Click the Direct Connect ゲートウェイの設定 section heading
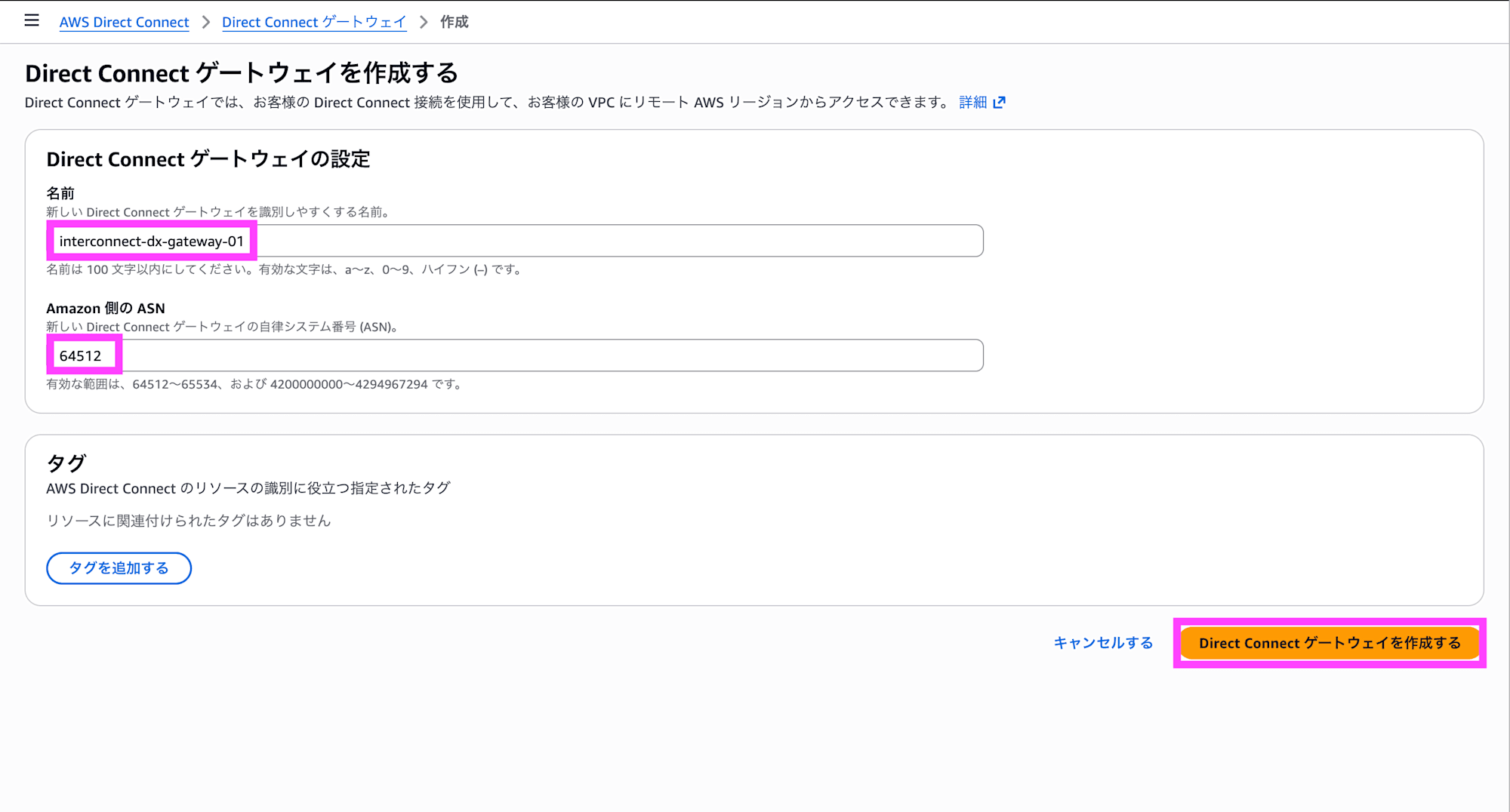The width and height of the screenshot is (1510, 812). (209, 159)
